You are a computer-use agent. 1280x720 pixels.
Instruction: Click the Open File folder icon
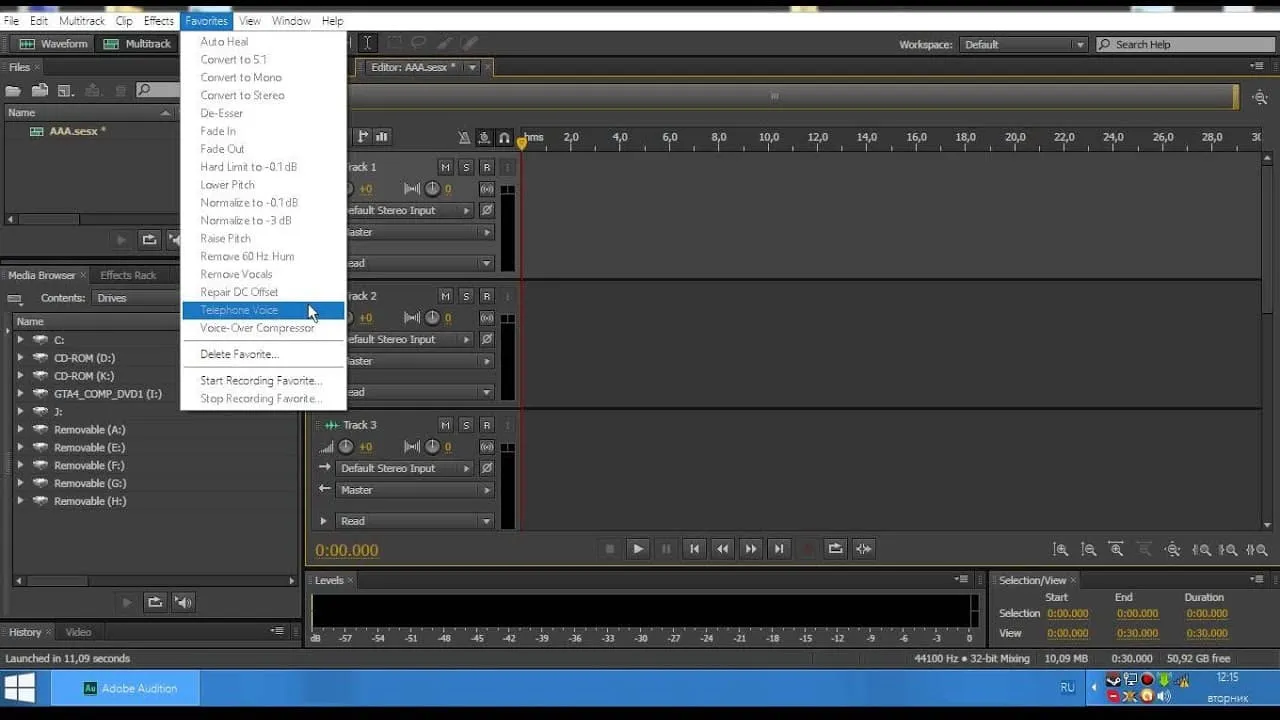[x=14, y=91]
